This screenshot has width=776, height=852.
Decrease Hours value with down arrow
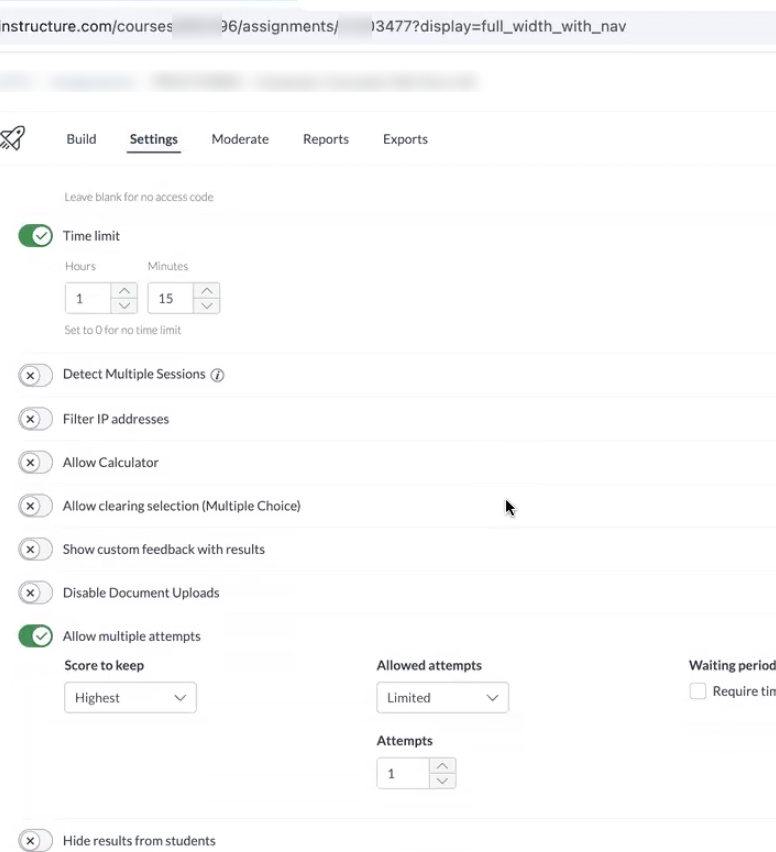point(124,306)
